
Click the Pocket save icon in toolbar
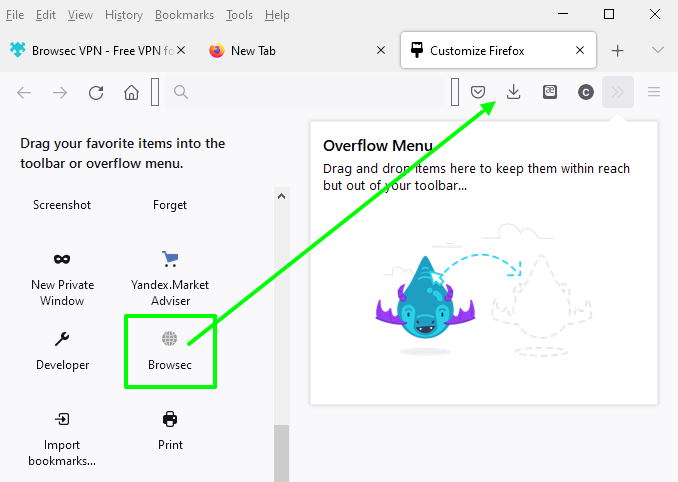pyautogui.click(x=479, y=92)
